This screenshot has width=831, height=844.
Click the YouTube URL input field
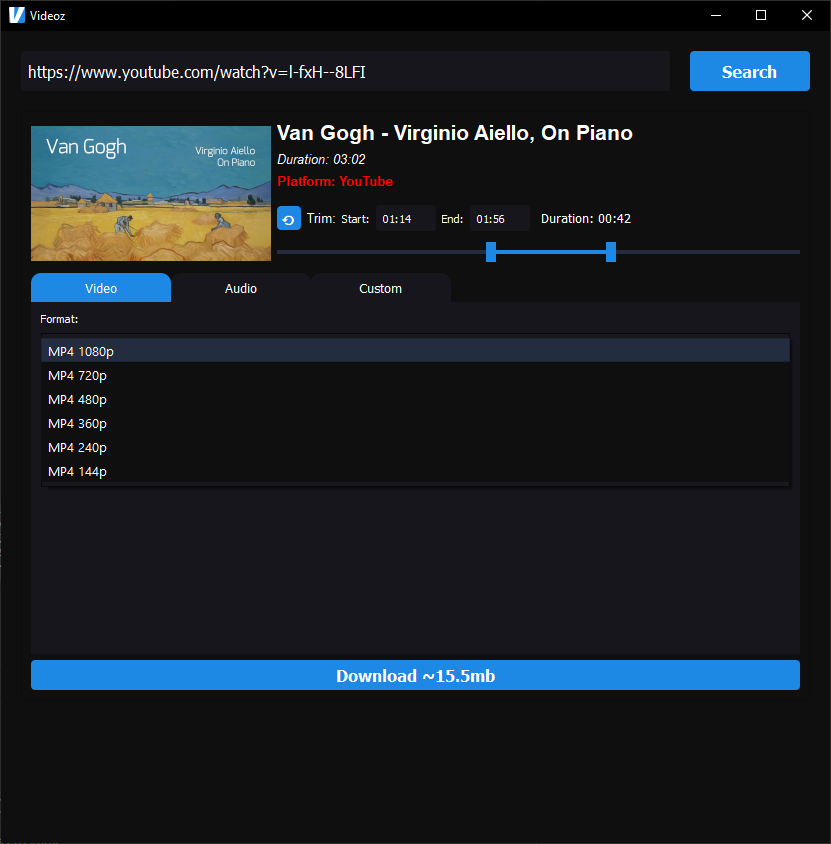point(345,71)
